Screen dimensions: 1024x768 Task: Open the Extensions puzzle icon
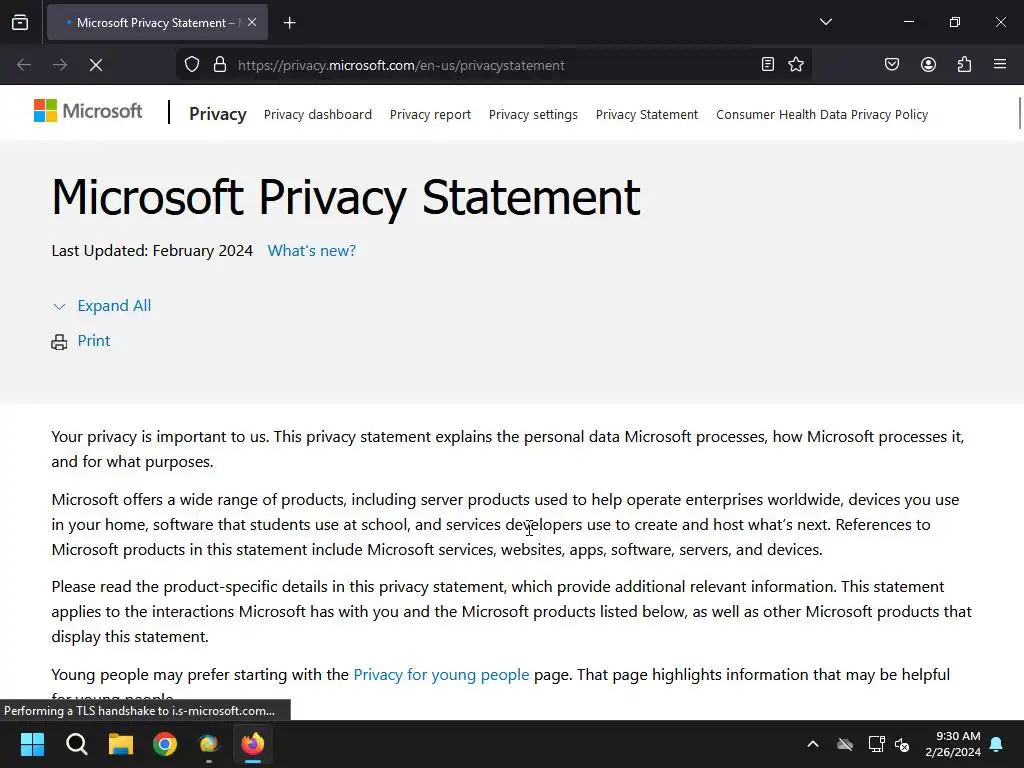pyautogui.click(x=964, y=65)
